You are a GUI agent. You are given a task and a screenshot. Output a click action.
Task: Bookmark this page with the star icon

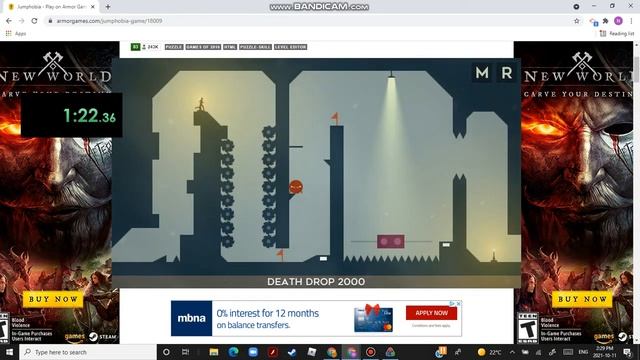[x=576, y=21]
